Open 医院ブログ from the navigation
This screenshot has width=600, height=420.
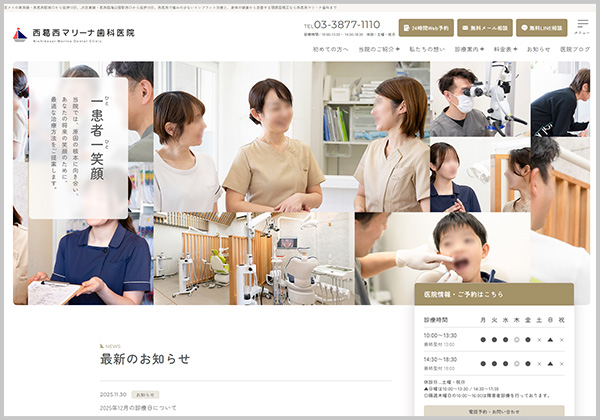click(574, 49)
